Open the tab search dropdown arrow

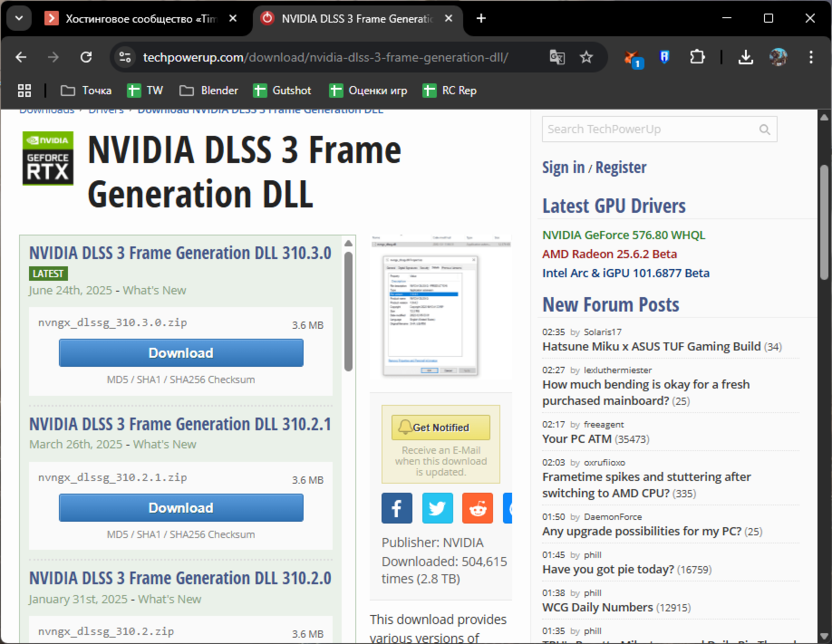tap(19, 19)
